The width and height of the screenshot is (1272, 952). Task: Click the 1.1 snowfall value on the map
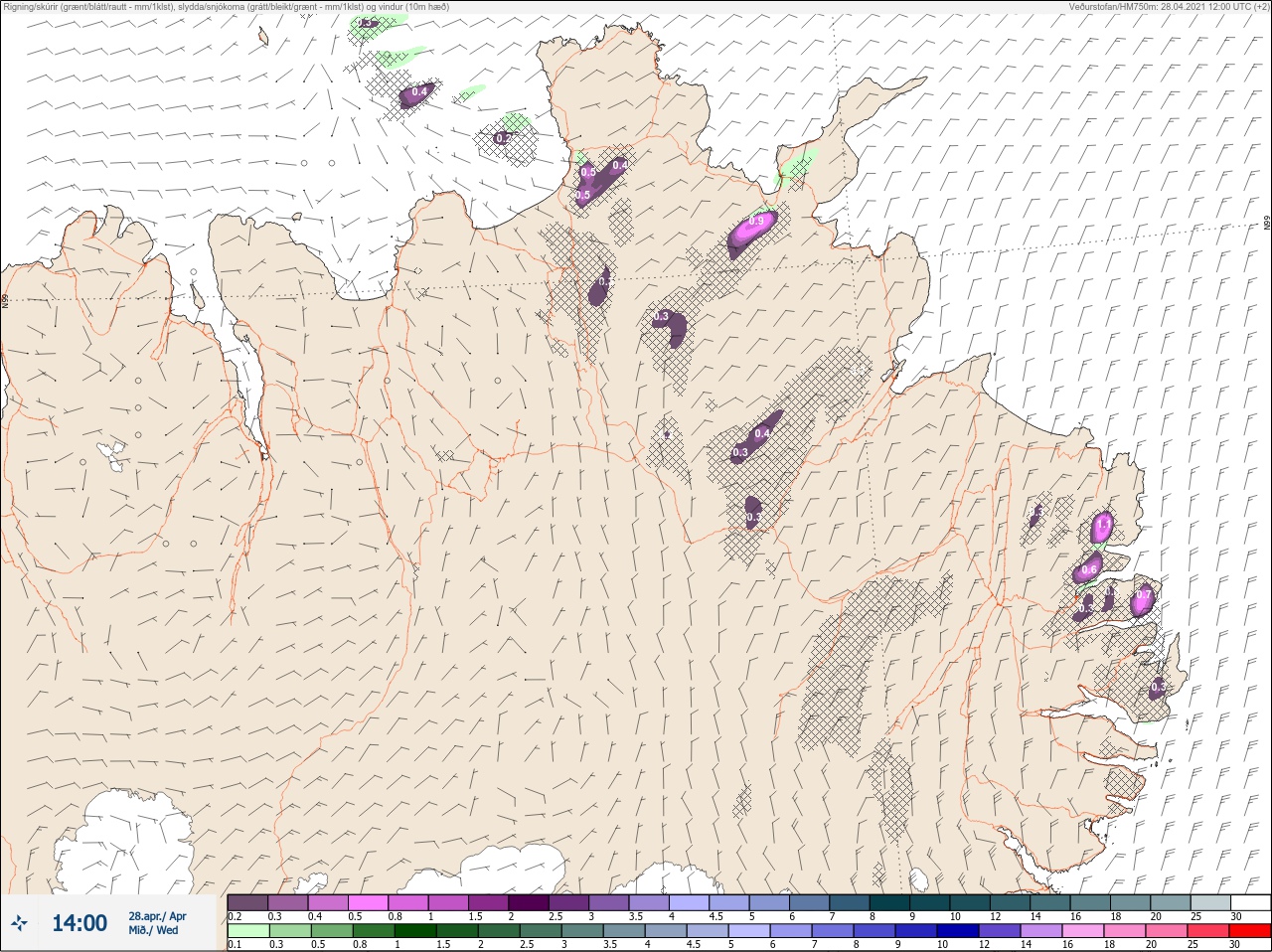tap(1103, 523)
